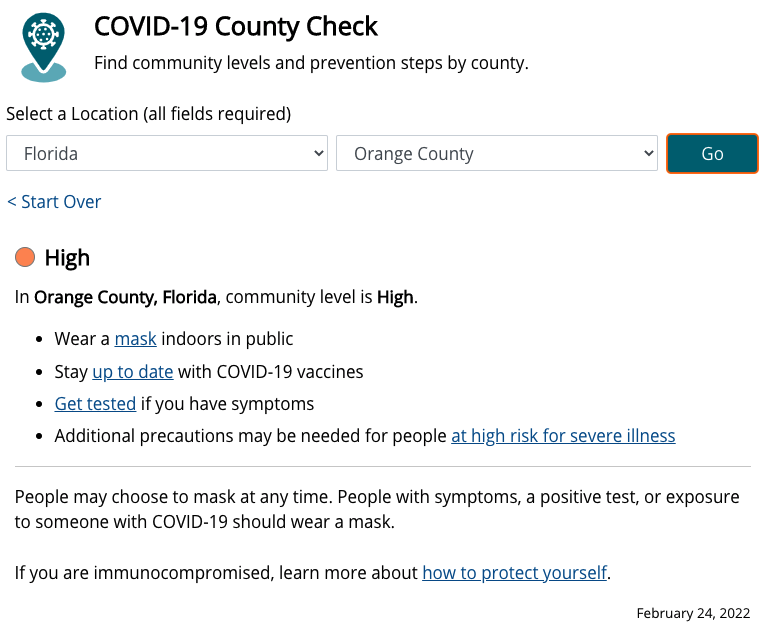Click the Start Over link
The image size is (775, 631).
[54, 202]
